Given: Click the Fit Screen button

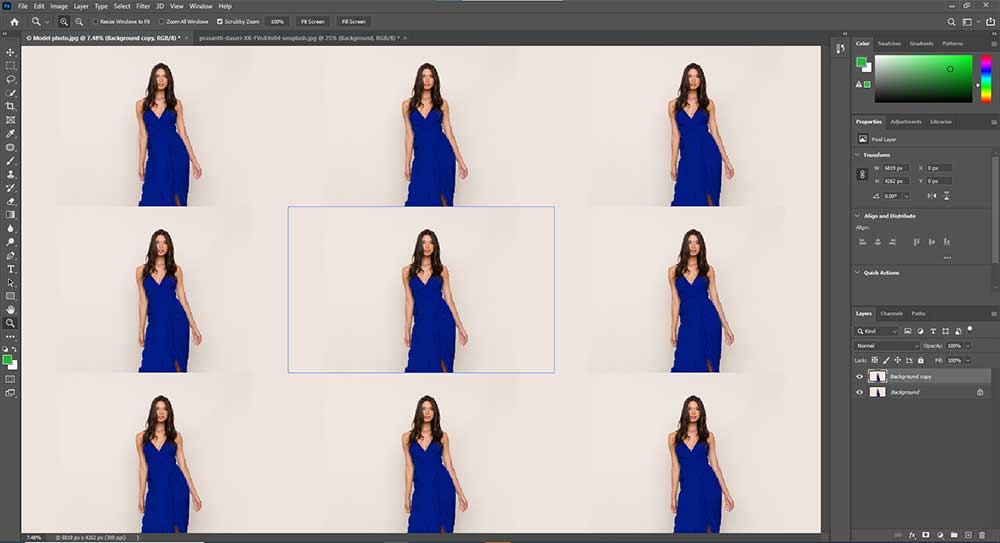Looking at the screenshot, I should [x=312, y=22].
